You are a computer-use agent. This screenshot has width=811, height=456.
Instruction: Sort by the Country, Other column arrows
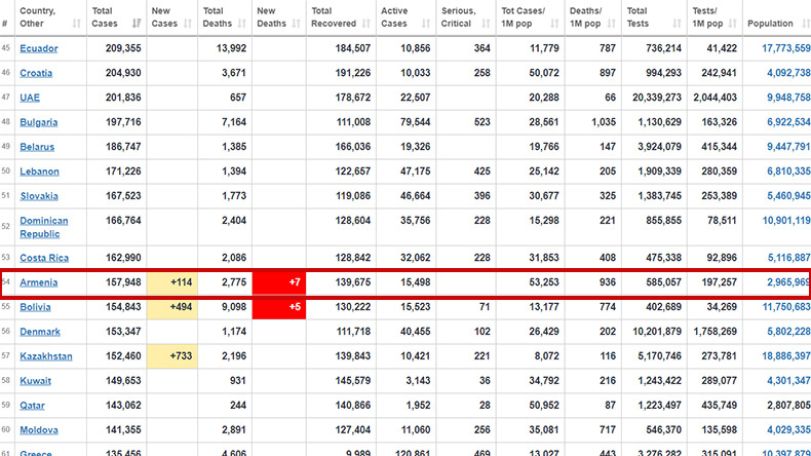pyautogui.click(x=77, y=23)
